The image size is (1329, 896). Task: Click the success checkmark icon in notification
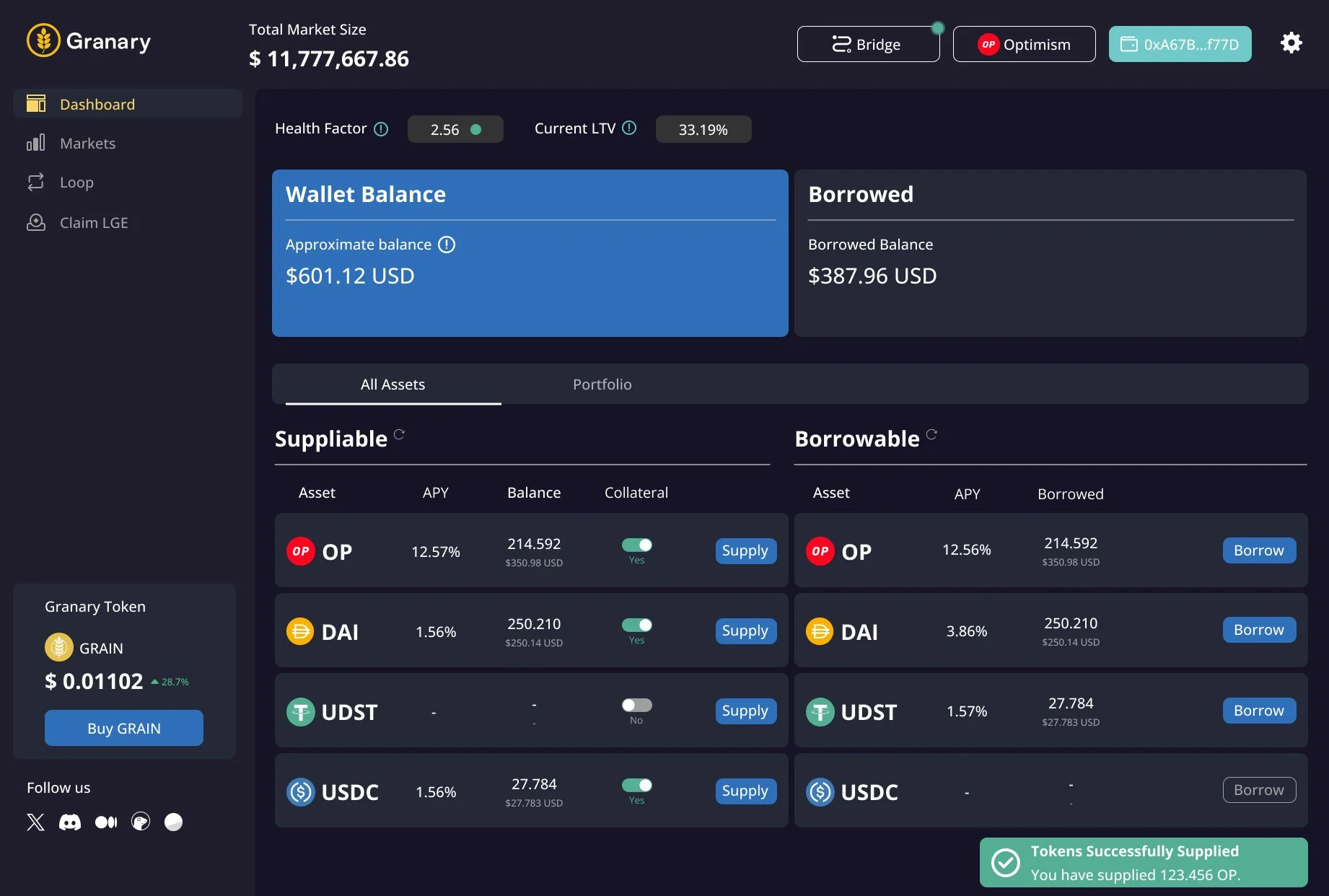[1005, 862]
